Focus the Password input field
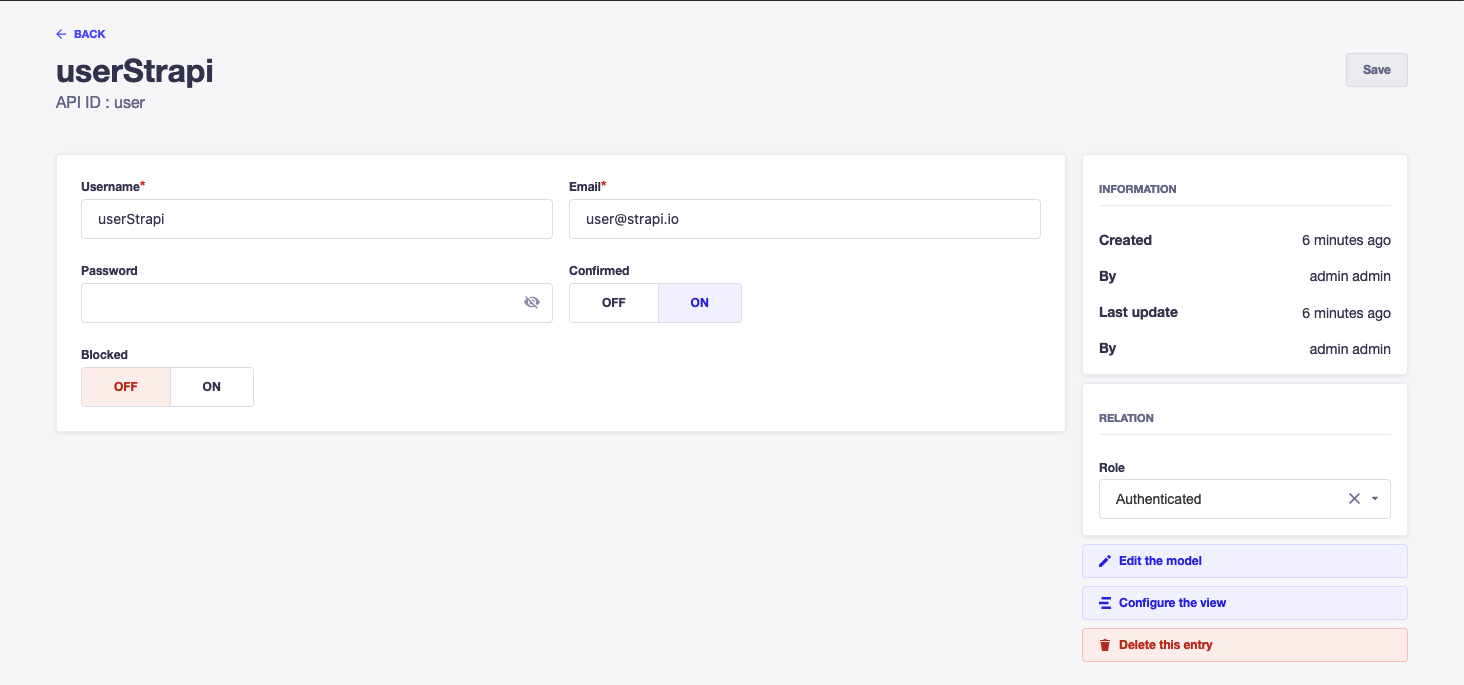 tap(317, 303)
